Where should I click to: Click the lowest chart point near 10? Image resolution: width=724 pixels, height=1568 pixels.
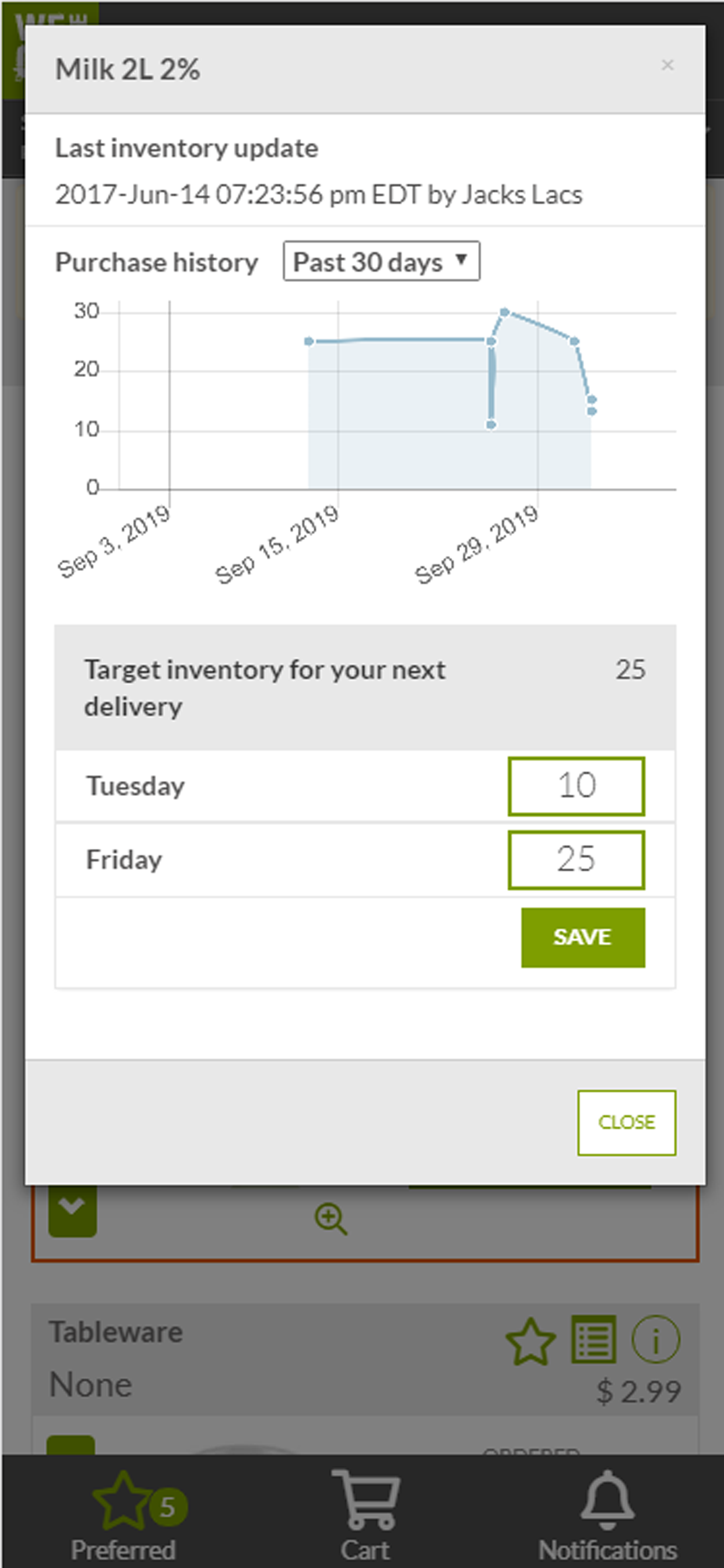(491, 424)
